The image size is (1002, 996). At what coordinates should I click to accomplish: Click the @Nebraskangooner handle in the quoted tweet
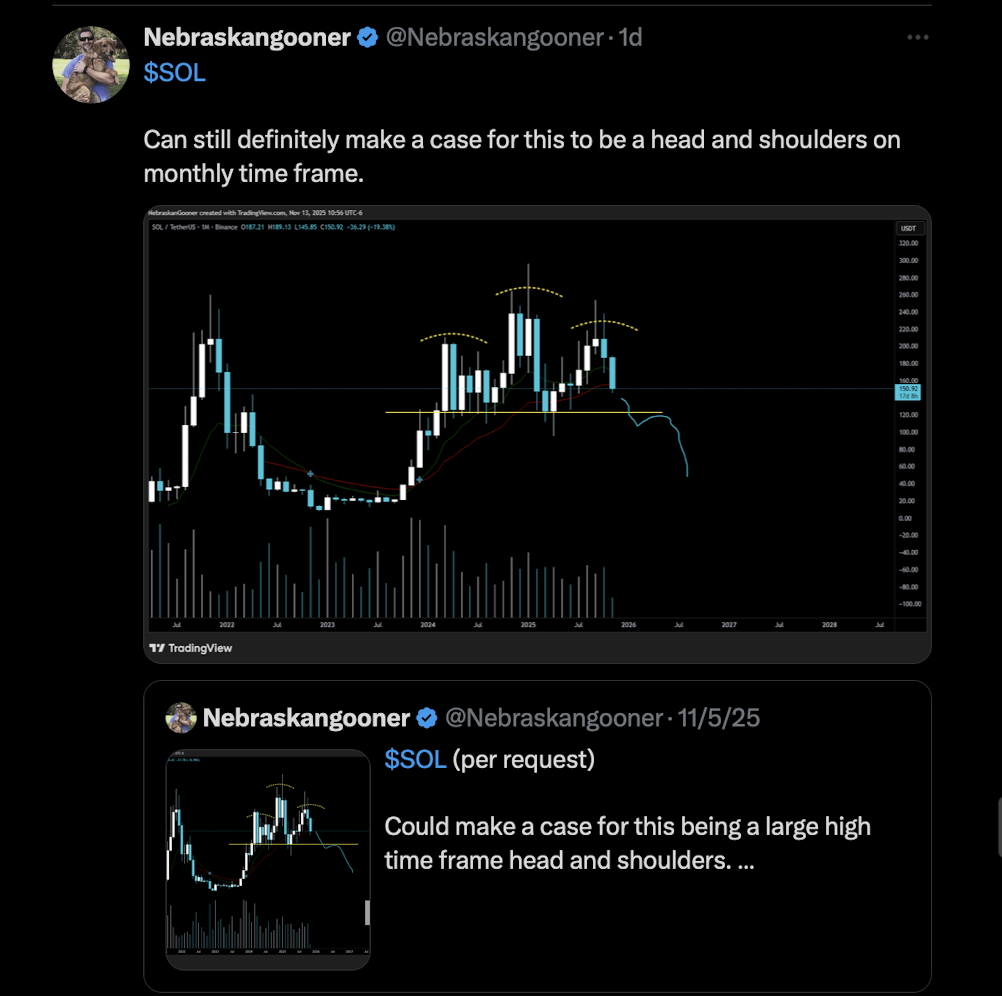(553, 718)
